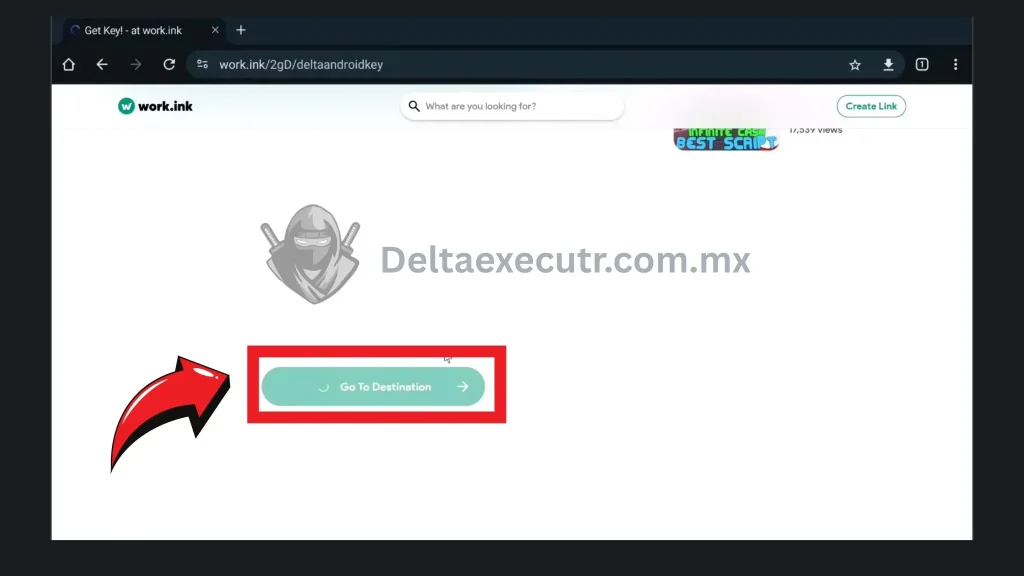Image resolution: width=1024 pixels, height=576 pixels.
Task: Click the search magnifier icon
Action: pos(414,106)
